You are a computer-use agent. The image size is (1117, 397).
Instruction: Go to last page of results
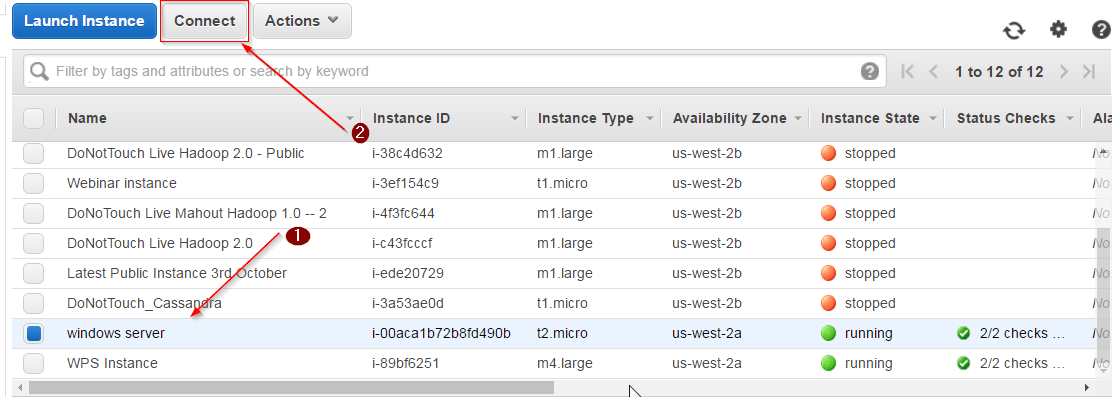click(x=1089, y=71)
